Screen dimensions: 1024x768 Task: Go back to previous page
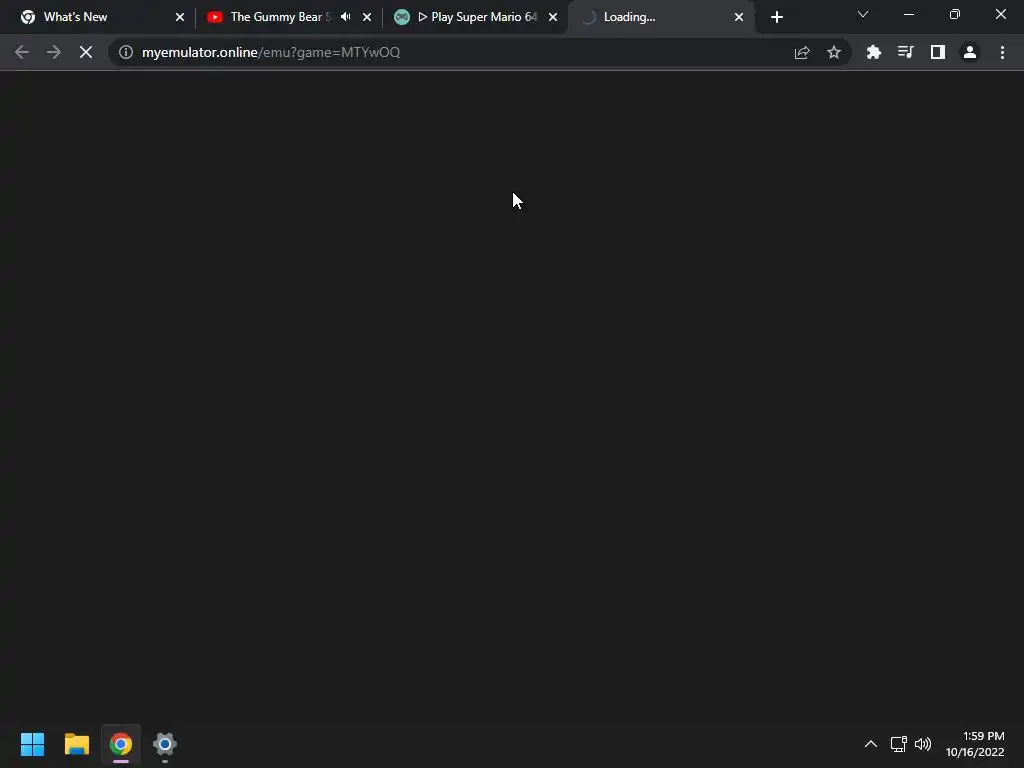[x=22, y=52]
